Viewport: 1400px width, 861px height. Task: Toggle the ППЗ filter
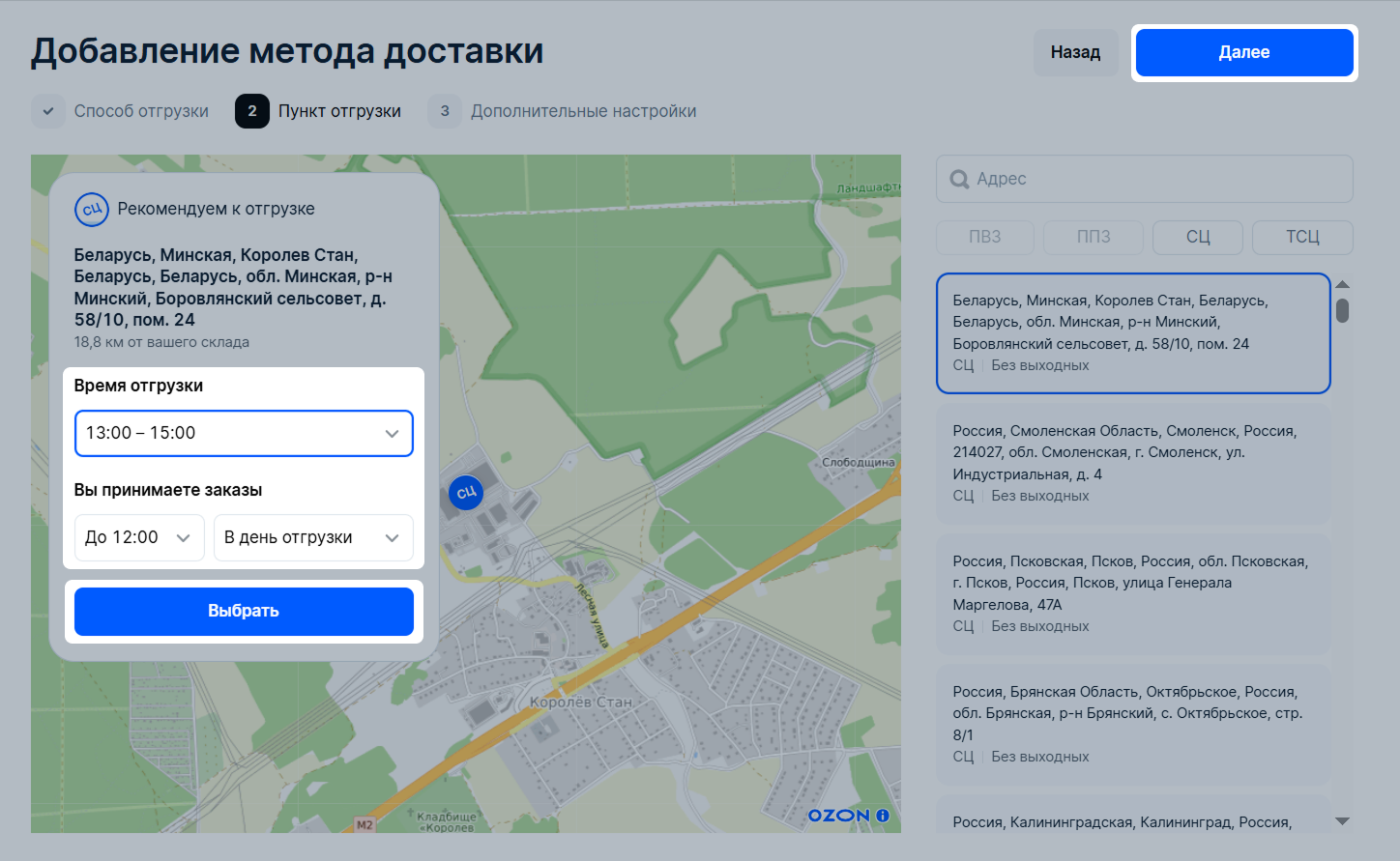tap(1094, 237)
